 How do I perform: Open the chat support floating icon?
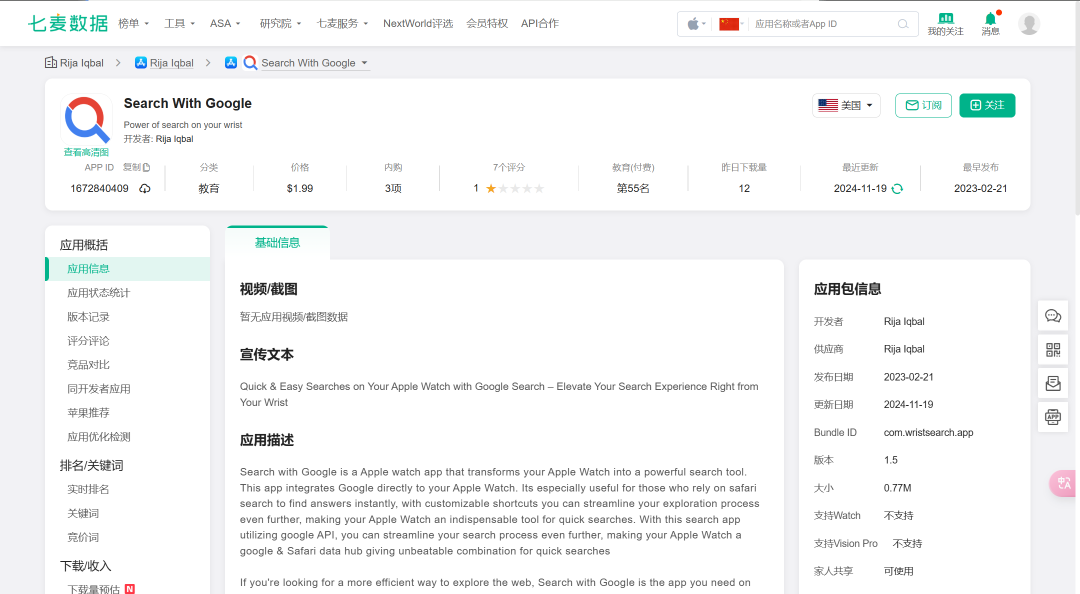point(1053,316)
